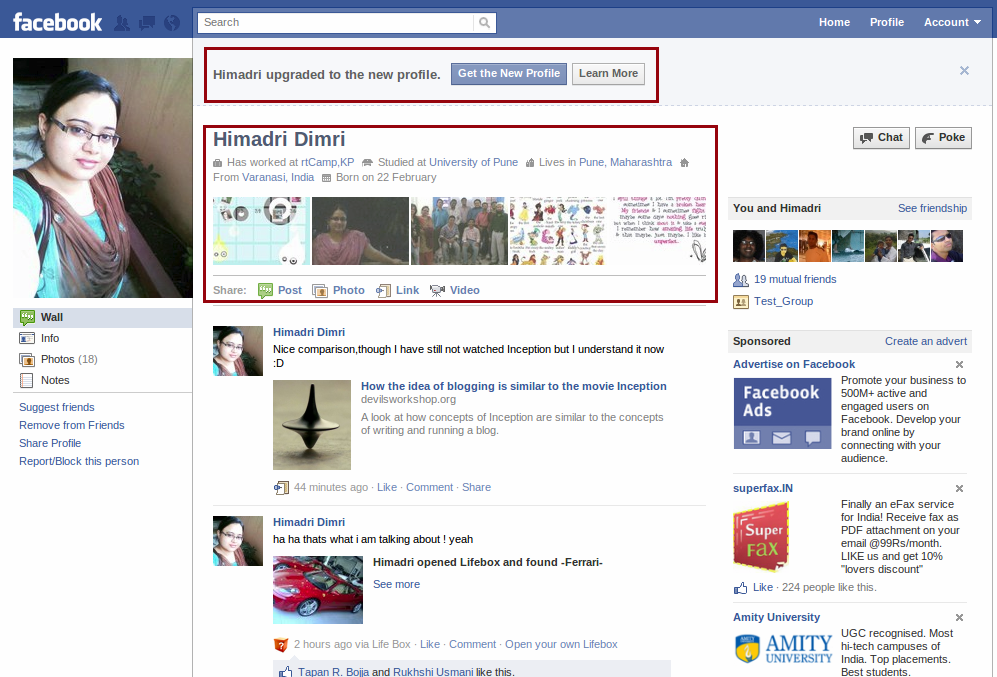Open the Account dropdown menu
This screenshot has height=677, width=997.
(952, 22)
